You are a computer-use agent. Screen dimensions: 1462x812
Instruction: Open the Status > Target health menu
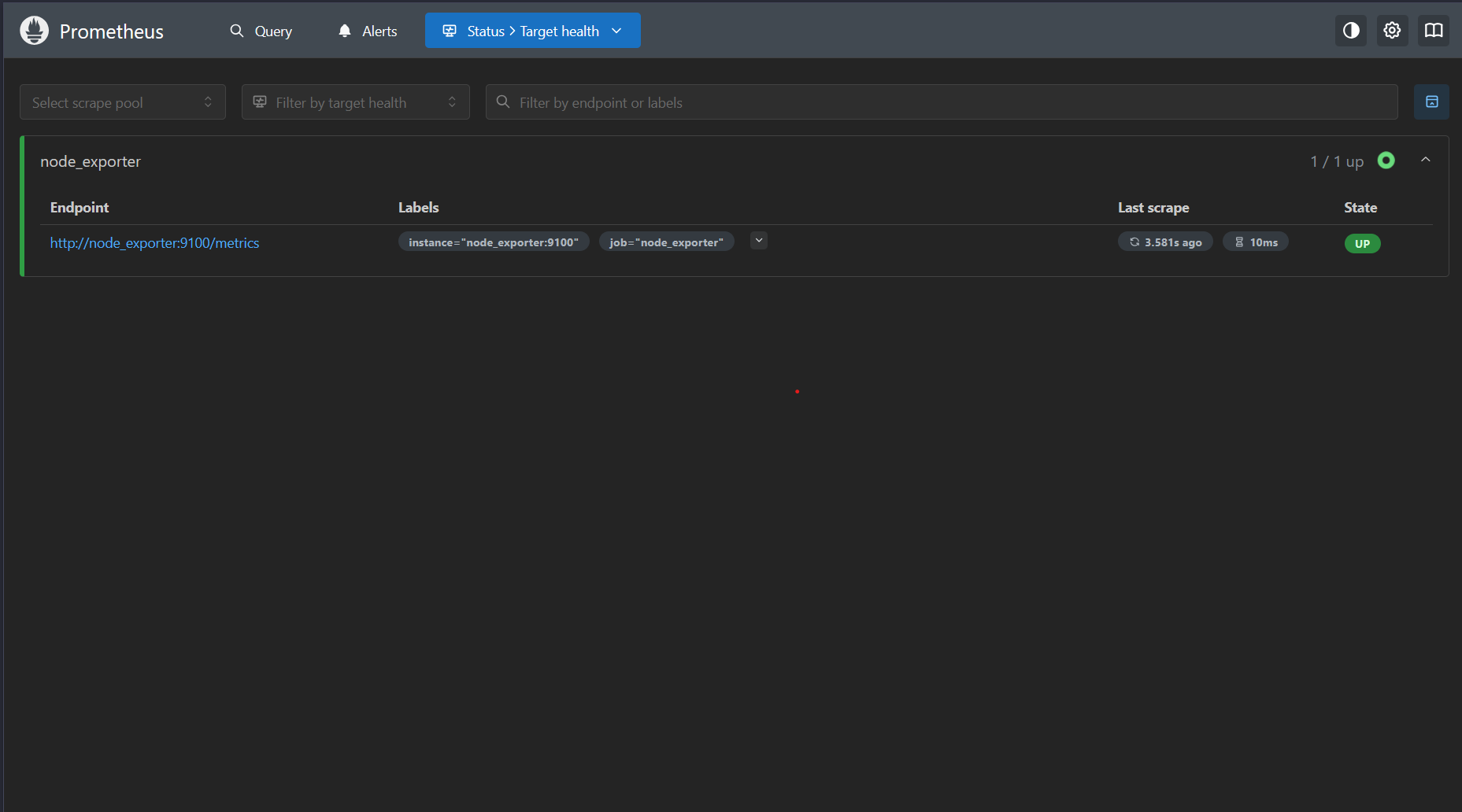pyautogui.click(x=533, y=31)
